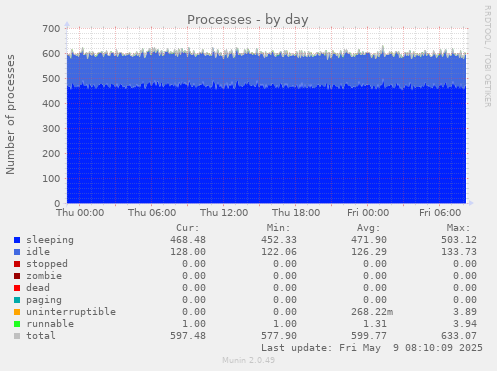The image size is (497, 371).
Task: Click the uninterruptible legend color swatch
Action: tap(17, 312)
